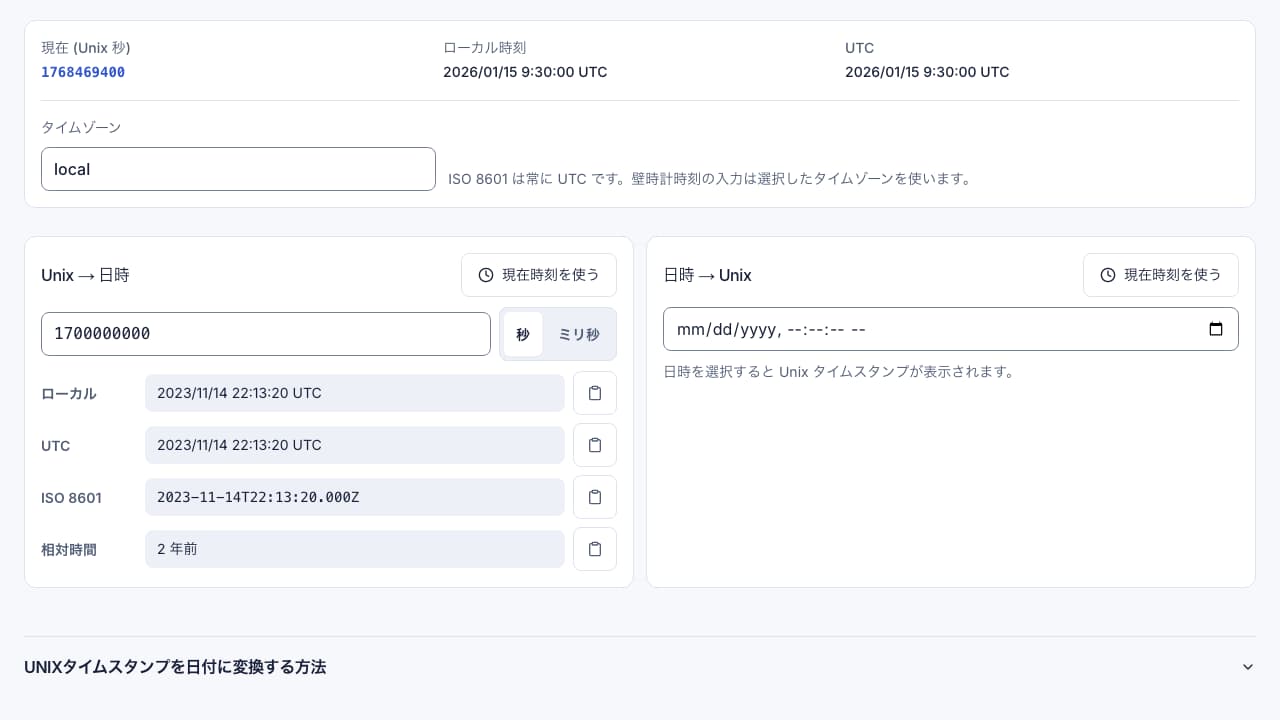Image resolution: width=1280 pixels, height=720 pixels.
Task: Select the relative time value 2 年前
Action: [355, 549]
